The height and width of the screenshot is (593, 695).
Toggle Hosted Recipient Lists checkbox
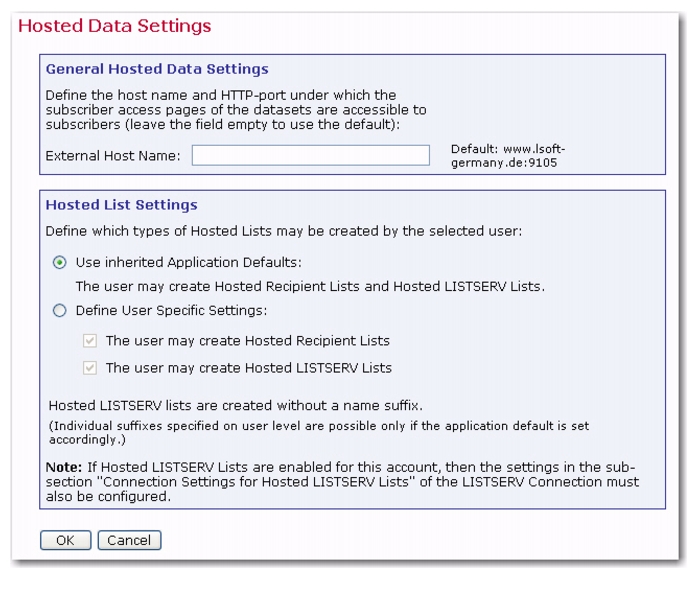coord(90,340)
